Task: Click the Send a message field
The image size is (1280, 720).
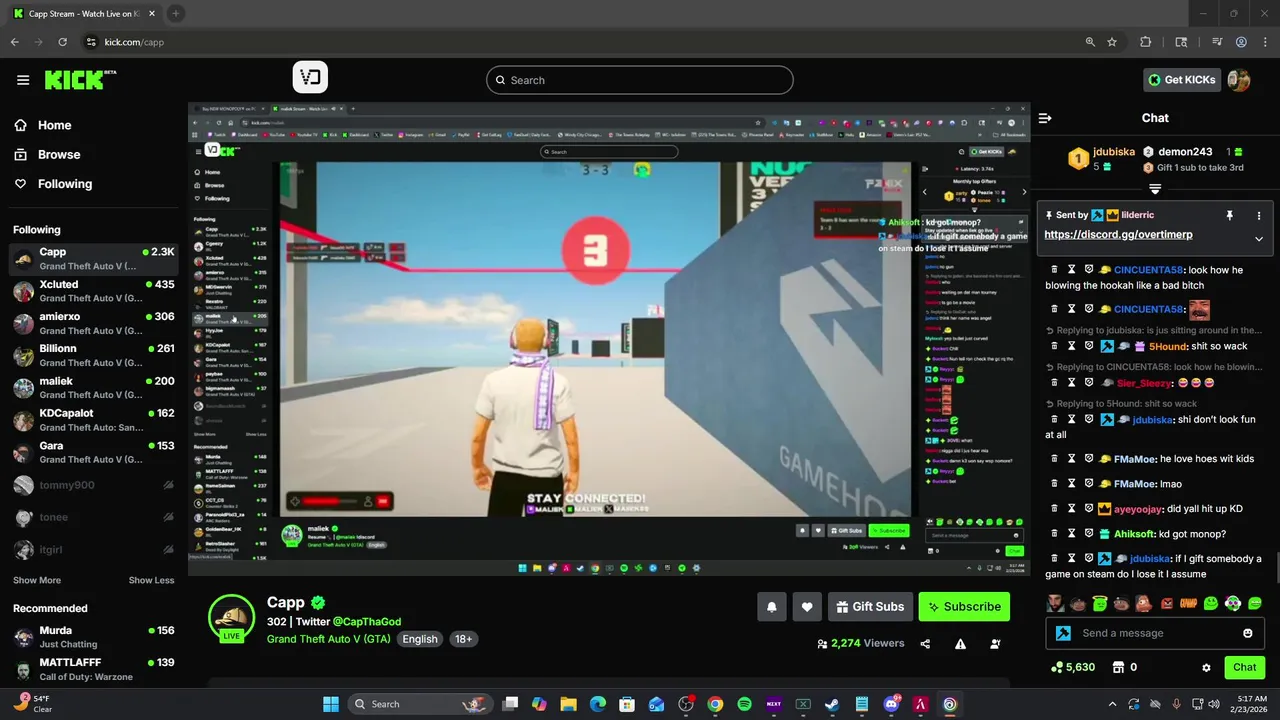Action: coord(1157,633)
